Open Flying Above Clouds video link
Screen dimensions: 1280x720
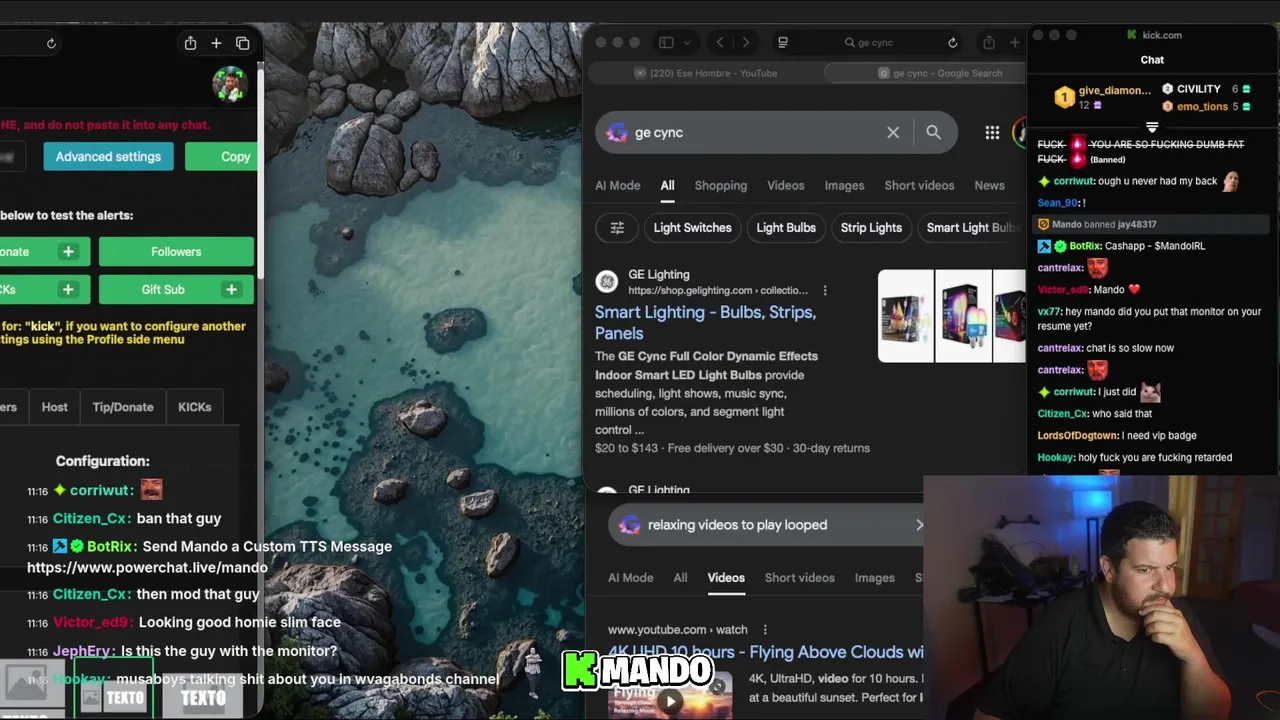point(765,652)
